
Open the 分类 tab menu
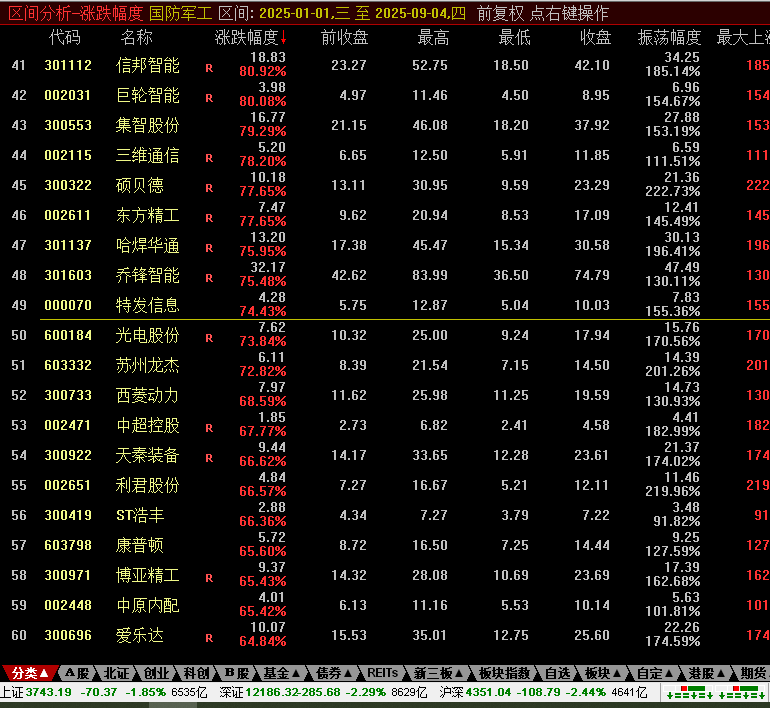30,673
